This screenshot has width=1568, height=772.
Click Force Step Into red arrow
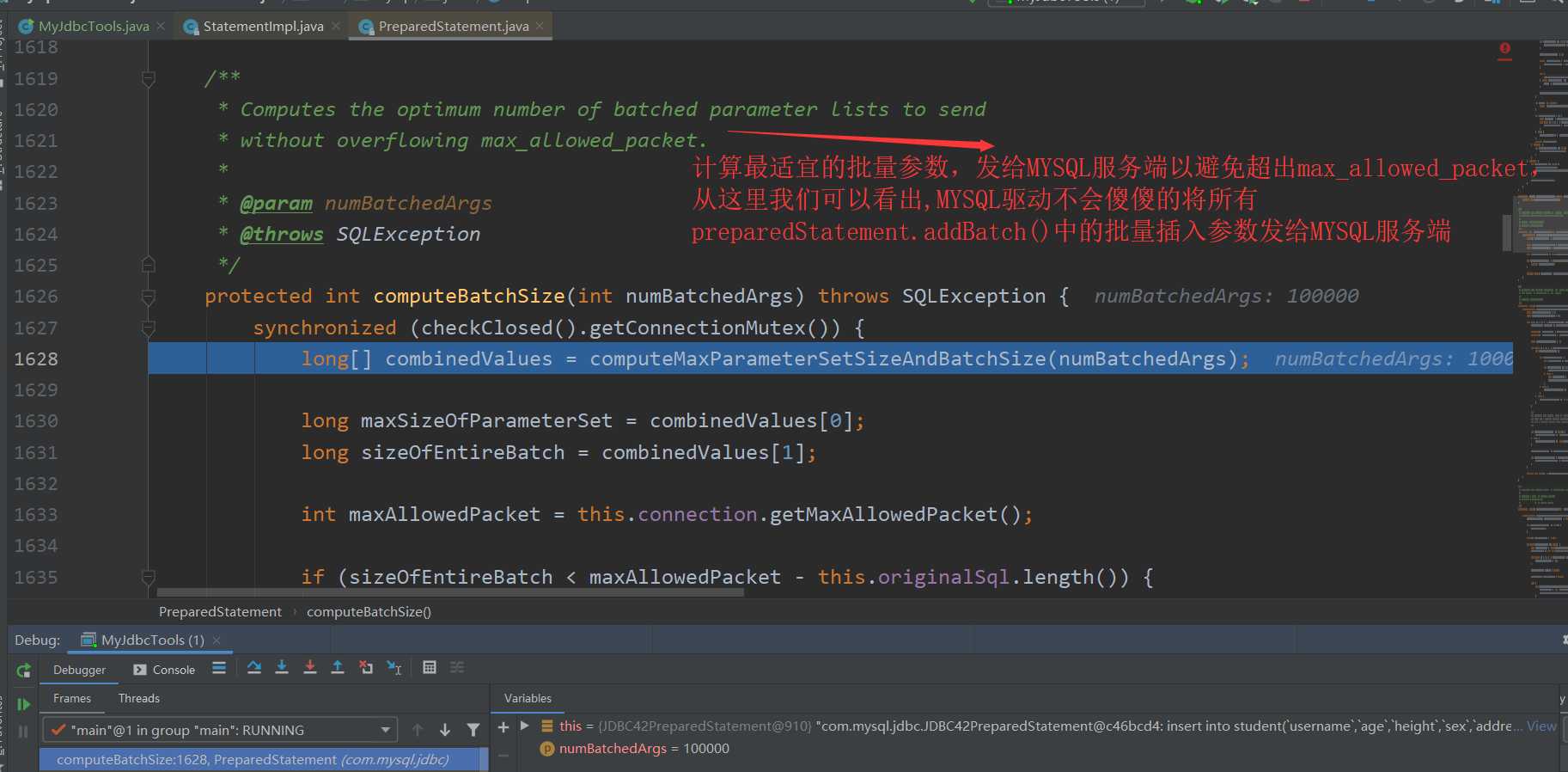click(310, 668)
